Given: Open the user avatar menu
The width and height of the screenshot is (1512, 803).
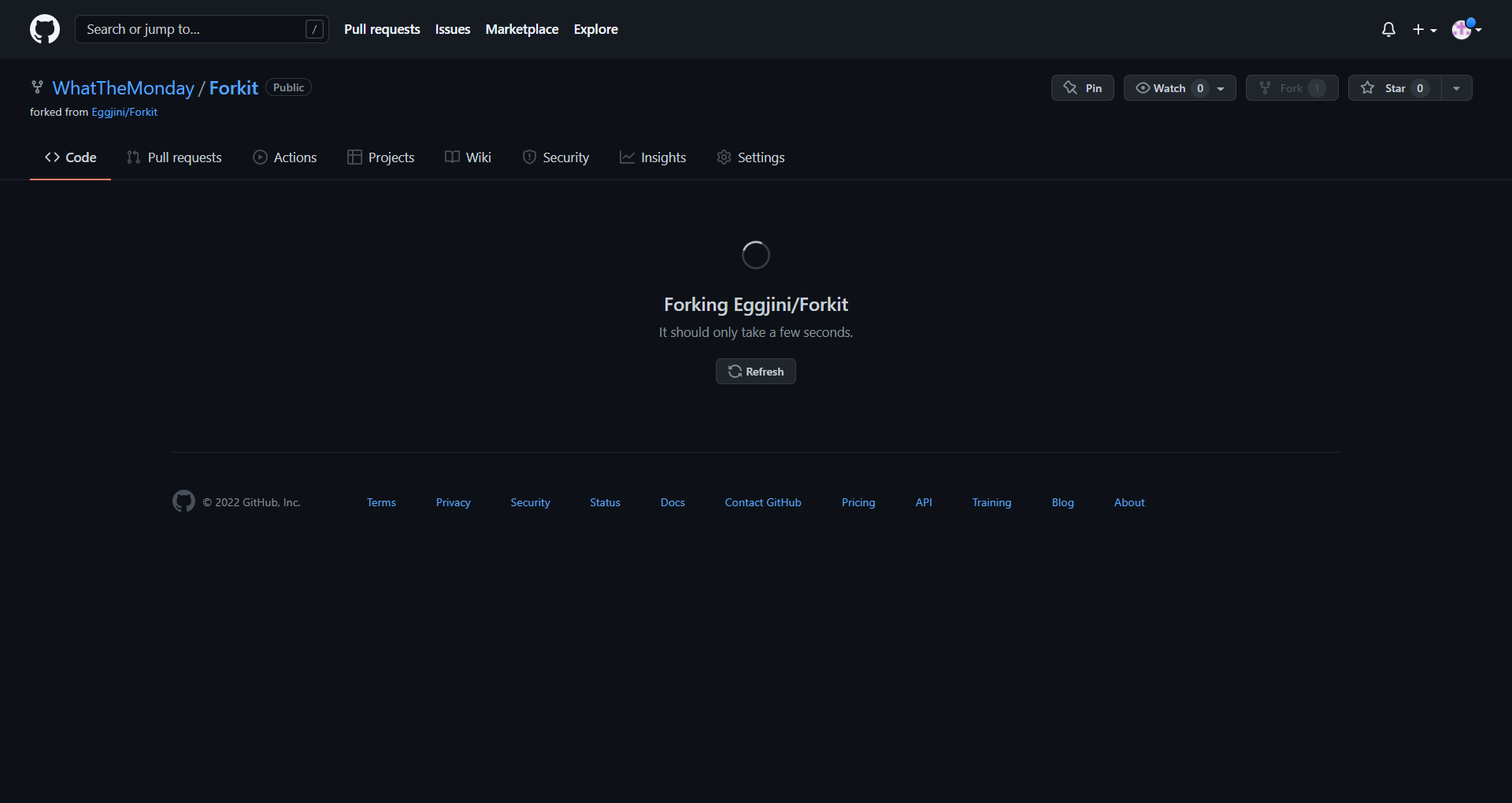Looking at the screenshot, I should (x=1466, y=29).
